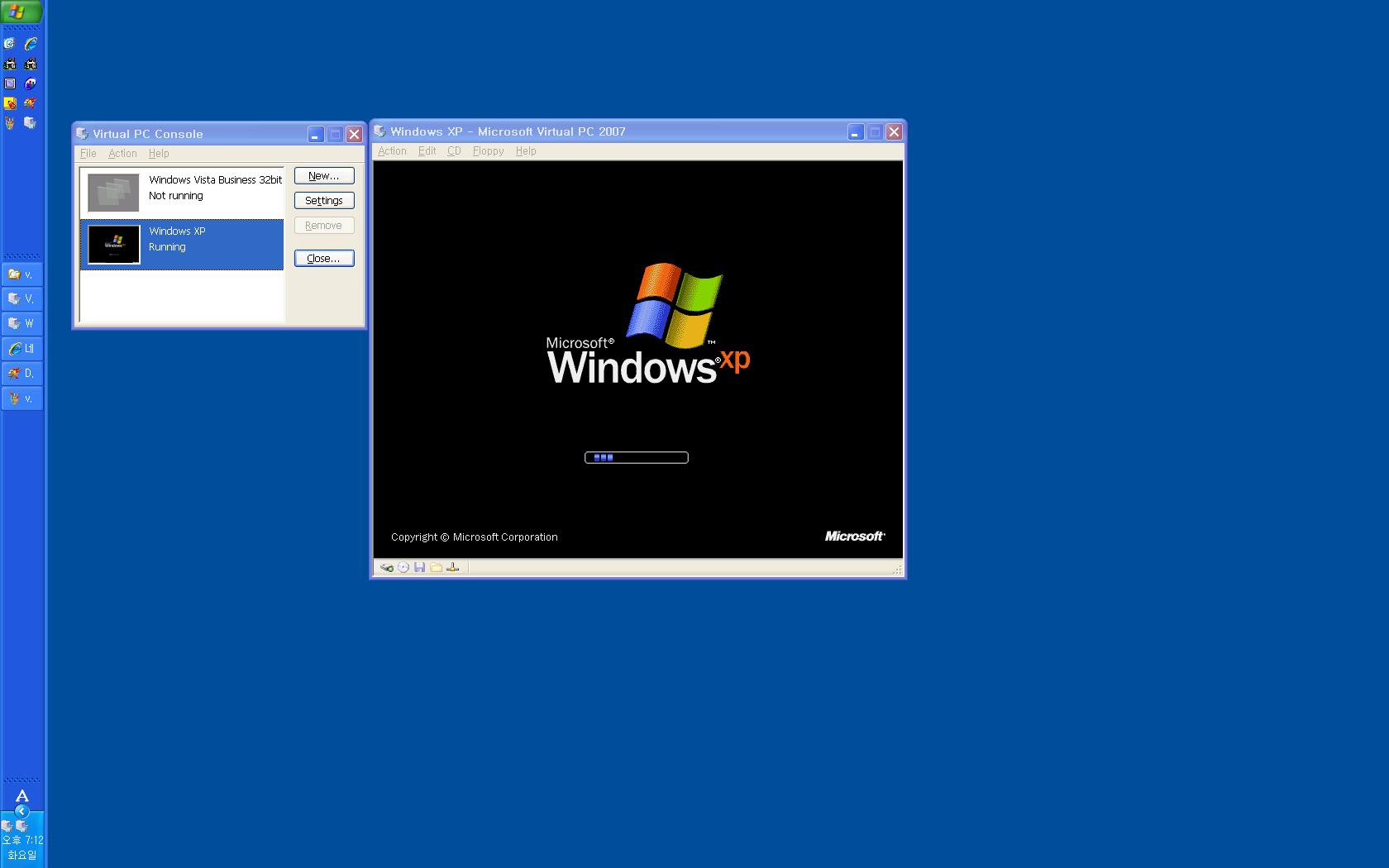The height and width of the screenshot is (868, 1389).
Task: Click first Virtual PC tray icon
Action: point(7,826)
